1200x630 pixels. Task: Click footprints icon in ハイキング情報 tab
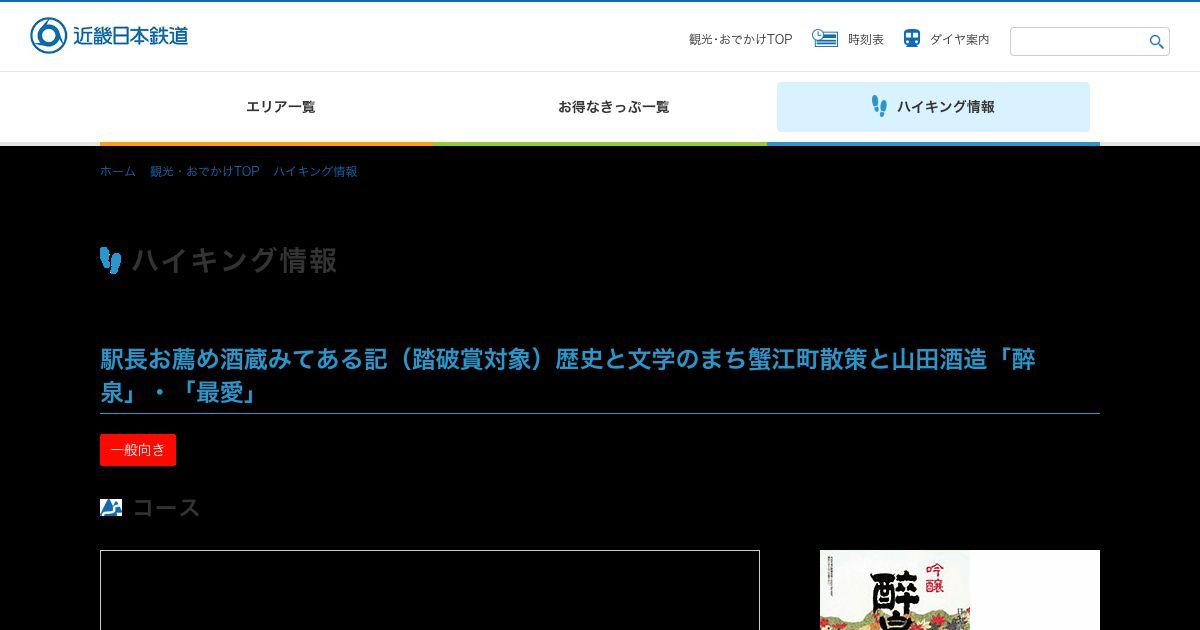click(879, 106)
